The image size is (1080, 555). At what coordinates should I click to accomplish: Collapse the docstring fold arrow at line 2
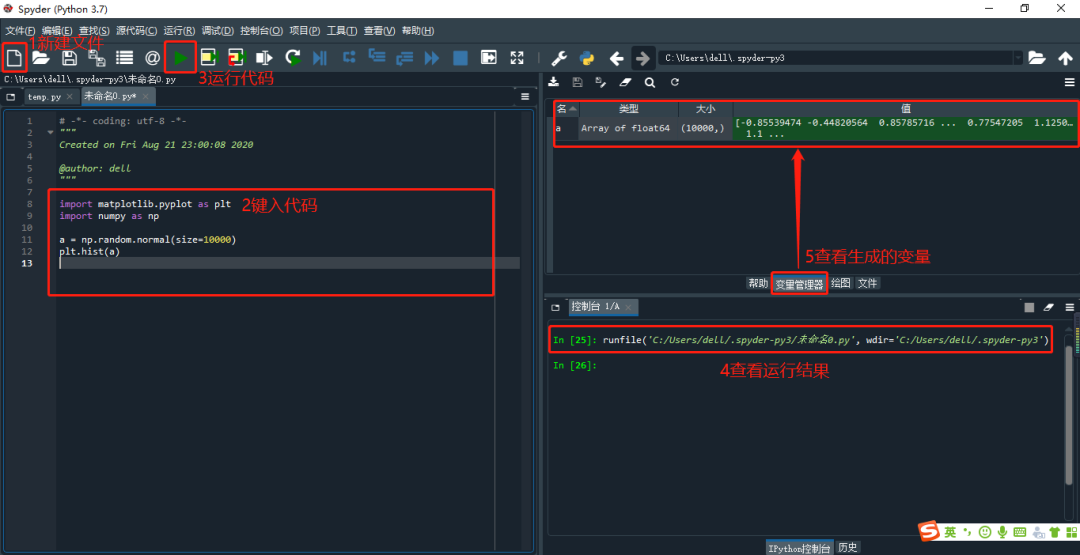coord(50,132)
